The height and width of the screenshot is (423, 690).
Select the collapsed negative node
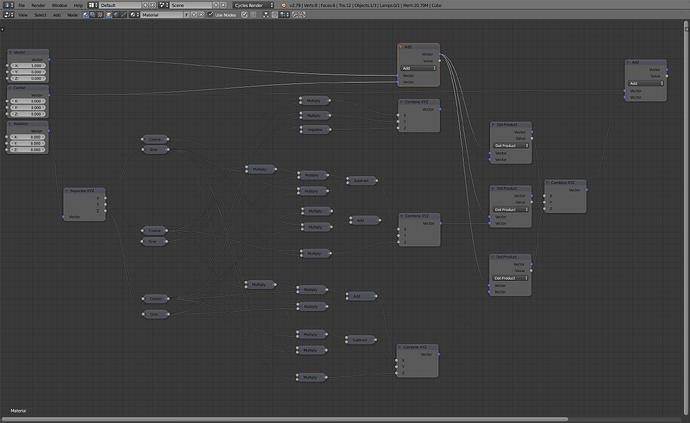315,130
